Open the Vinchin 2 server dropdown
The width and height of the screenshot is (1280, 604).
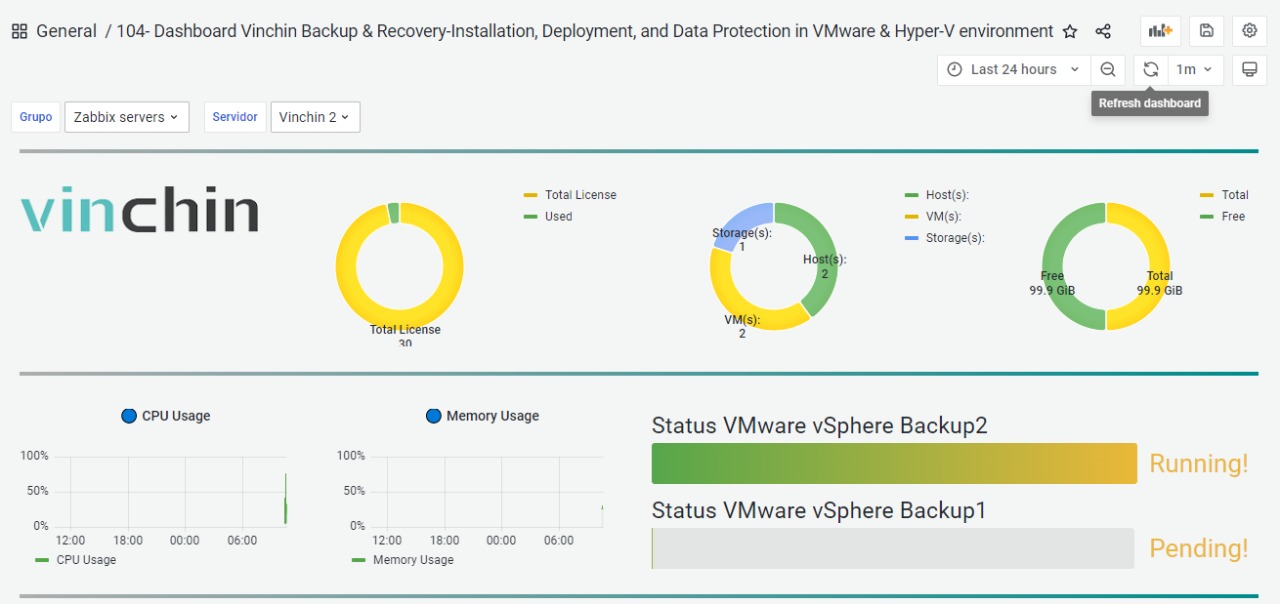pyautogui.click(x=315, y=117)
